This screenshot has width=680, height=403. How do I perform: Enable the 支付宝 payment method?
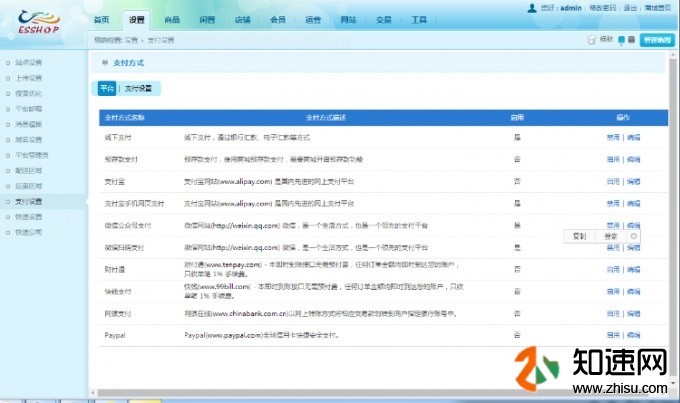click(x=613, y=181)
